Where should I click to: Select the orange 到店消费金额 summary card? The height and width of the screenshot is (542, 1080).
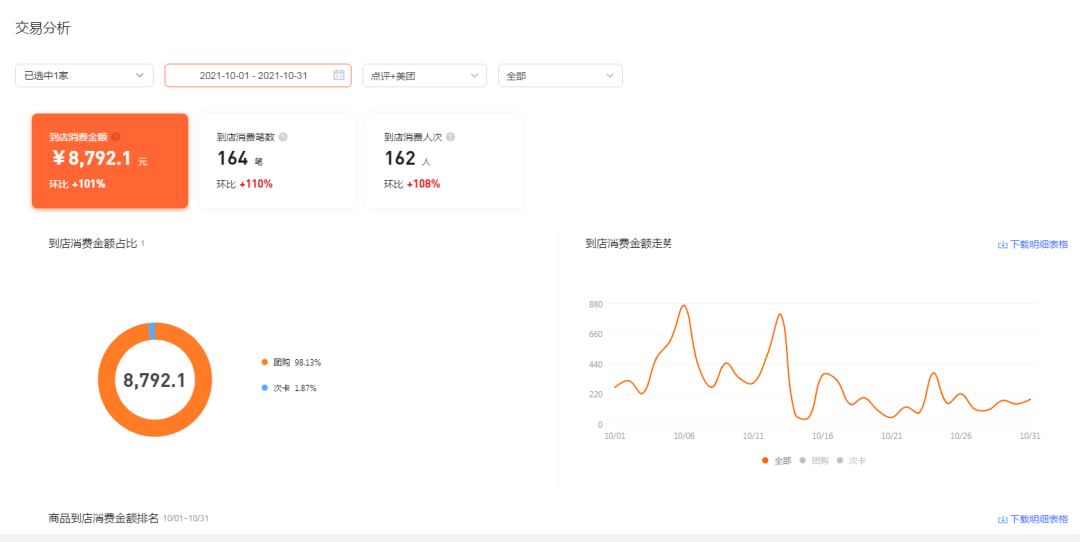point(110,161)
